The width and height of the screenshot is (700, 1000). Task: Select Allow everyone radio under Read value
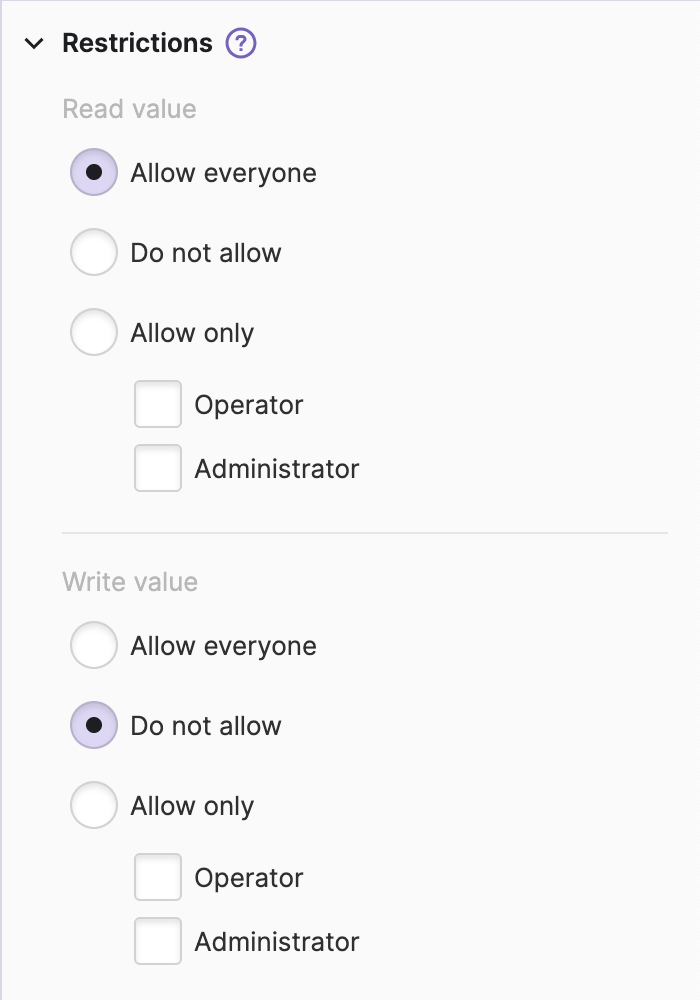point(94,173)
